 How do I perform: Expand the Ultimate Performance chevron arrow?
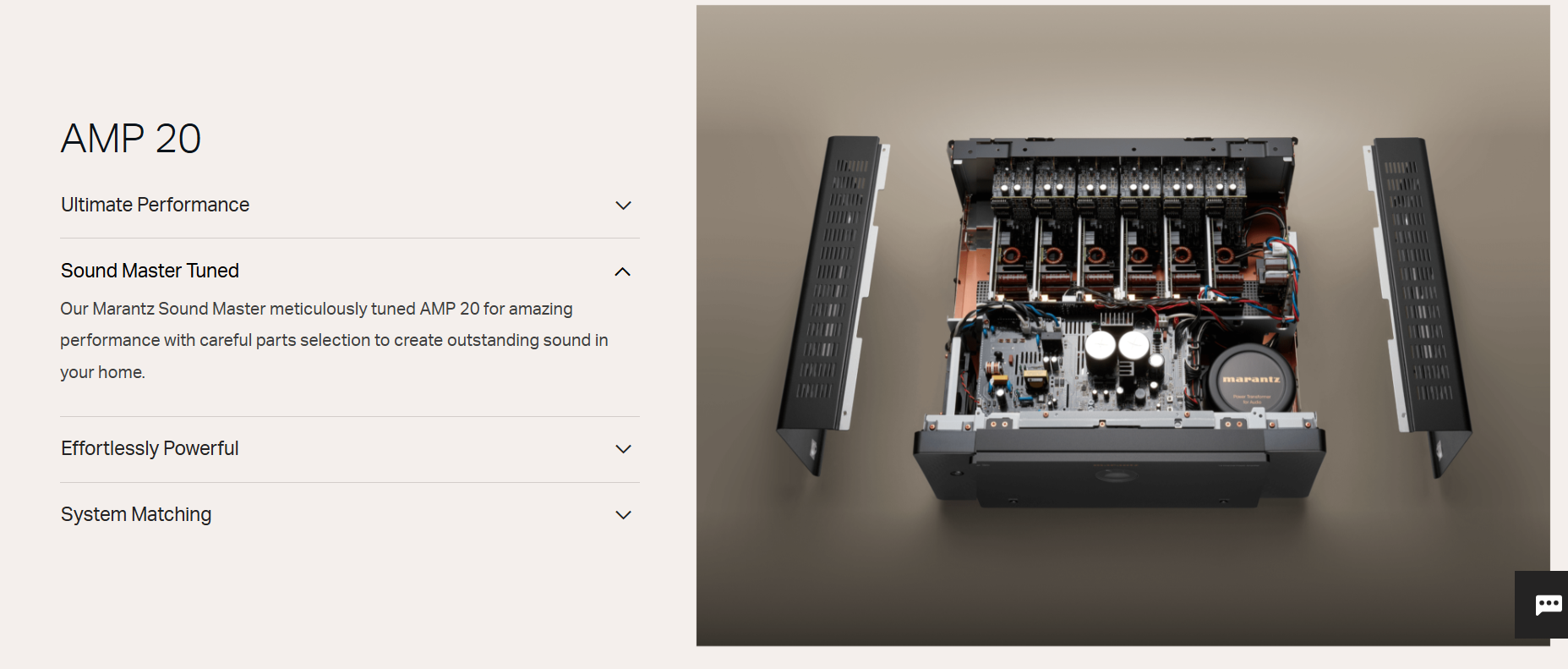(623, 206)
